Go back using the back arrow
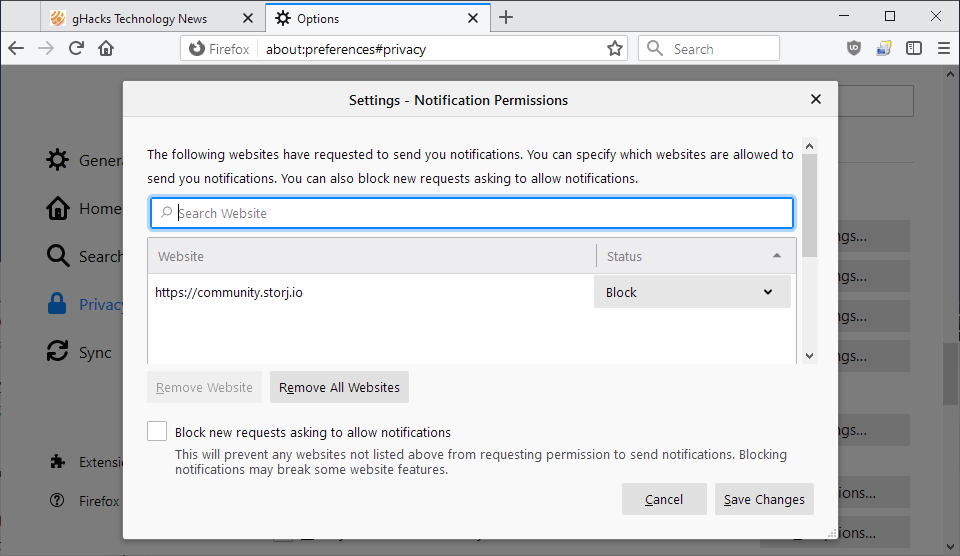 coord(16,48)
